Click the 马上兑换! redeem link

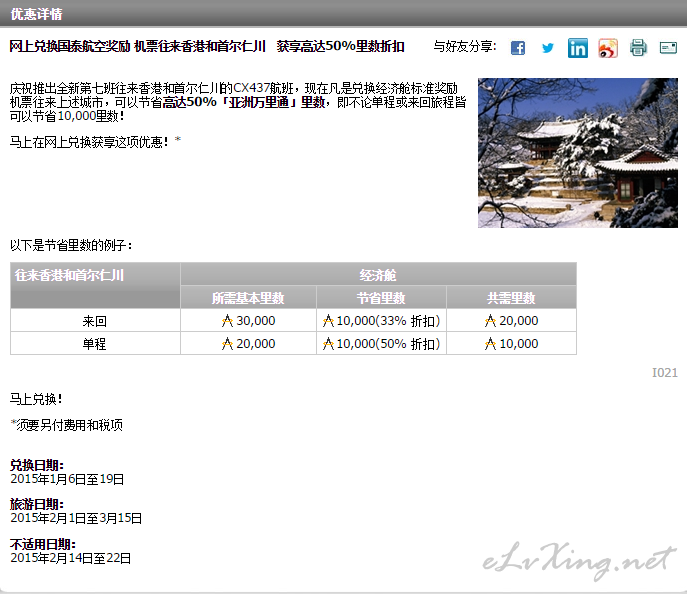point(36,399)
